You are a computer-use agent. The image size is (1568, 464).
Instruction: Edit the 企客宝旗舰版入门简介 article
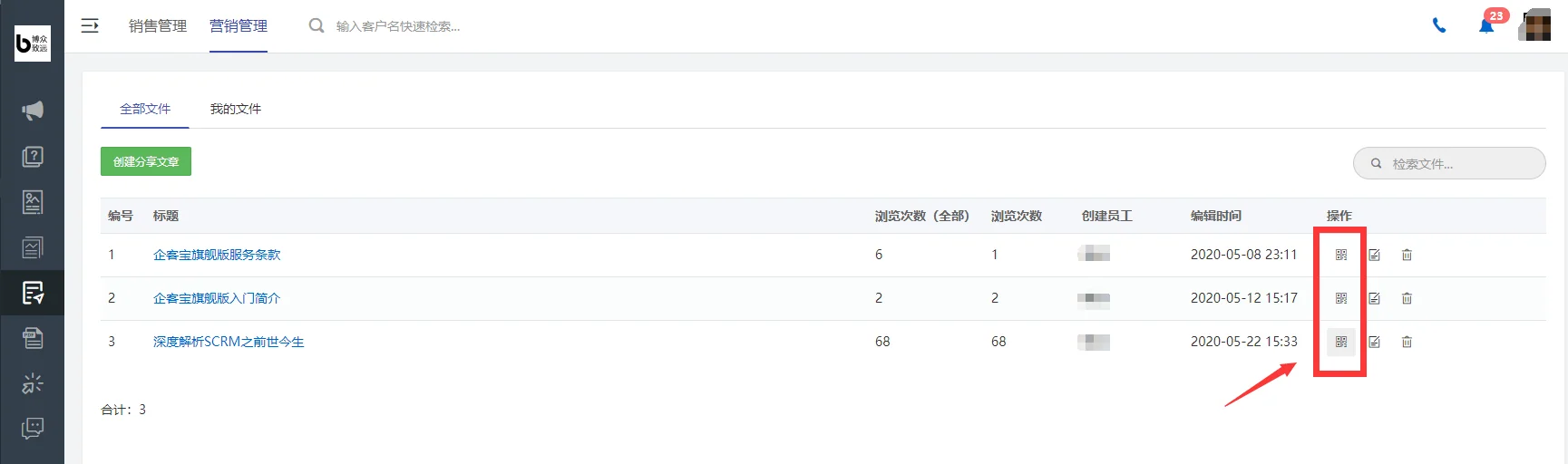click(1374, 298)
